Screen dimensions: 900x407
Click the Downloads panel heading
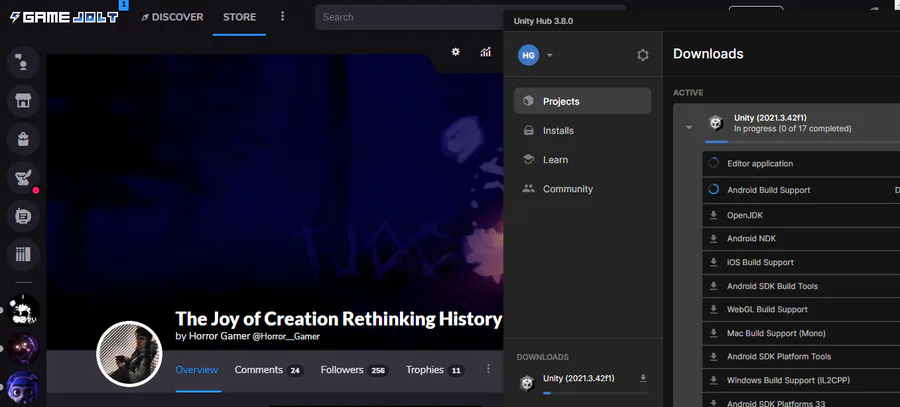point(708,54)
